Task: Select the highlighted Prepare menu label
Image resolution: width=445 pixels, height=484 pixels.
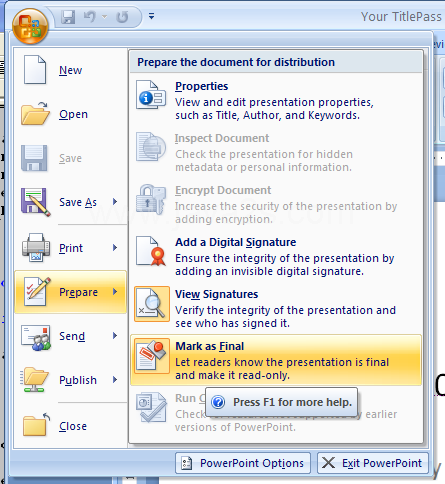Action: click(x=78, y=292)
